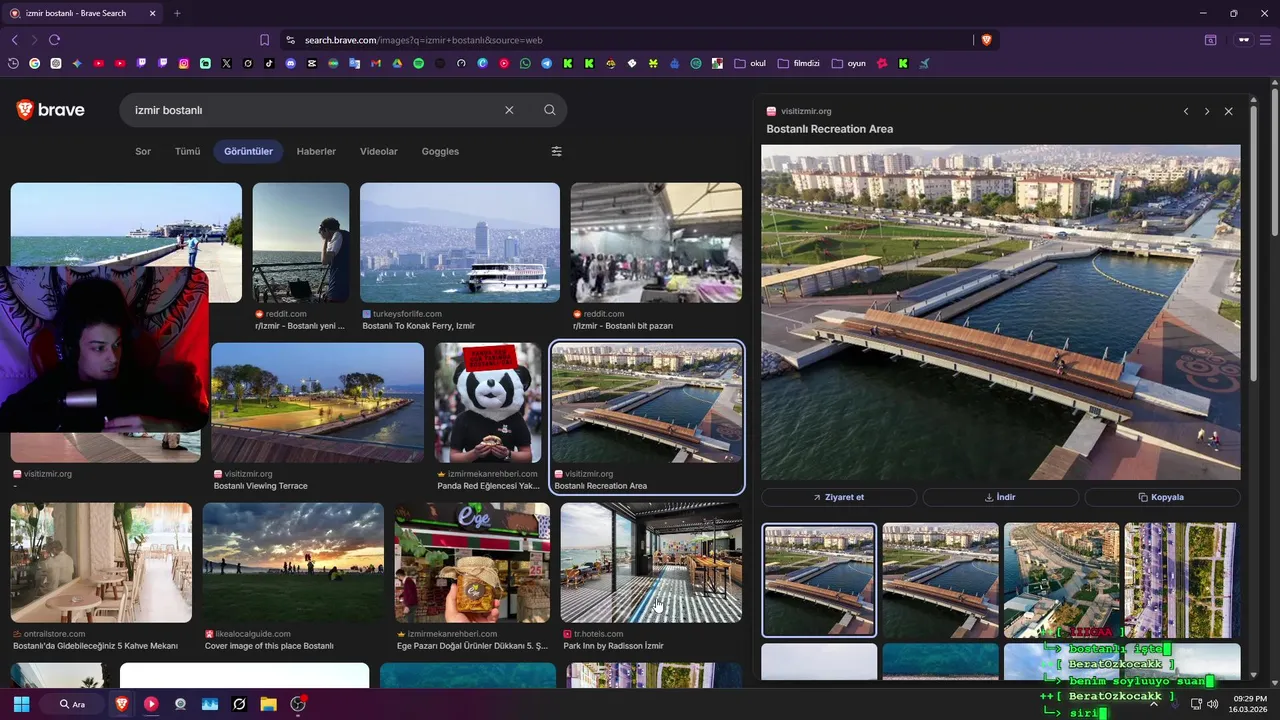Go back to the previous page
The width and height of the screenshot is (1280, 720).
[x=14, y=40]
